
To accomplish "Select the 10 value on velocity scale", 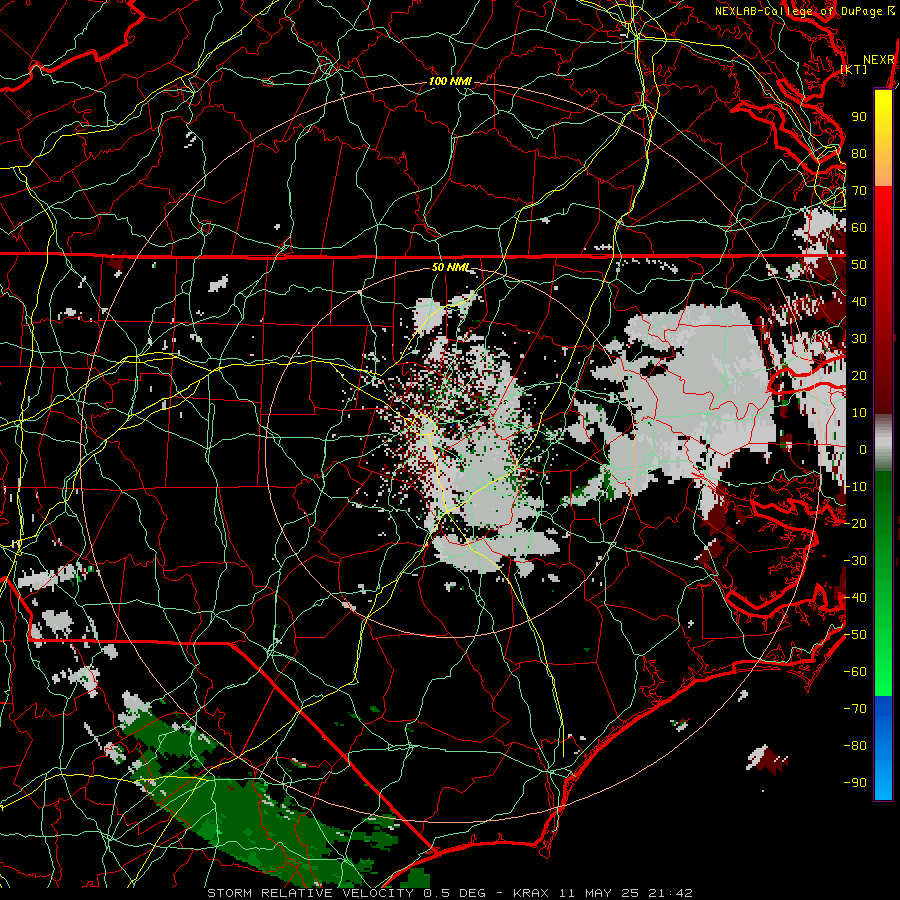I will (859, 413).
